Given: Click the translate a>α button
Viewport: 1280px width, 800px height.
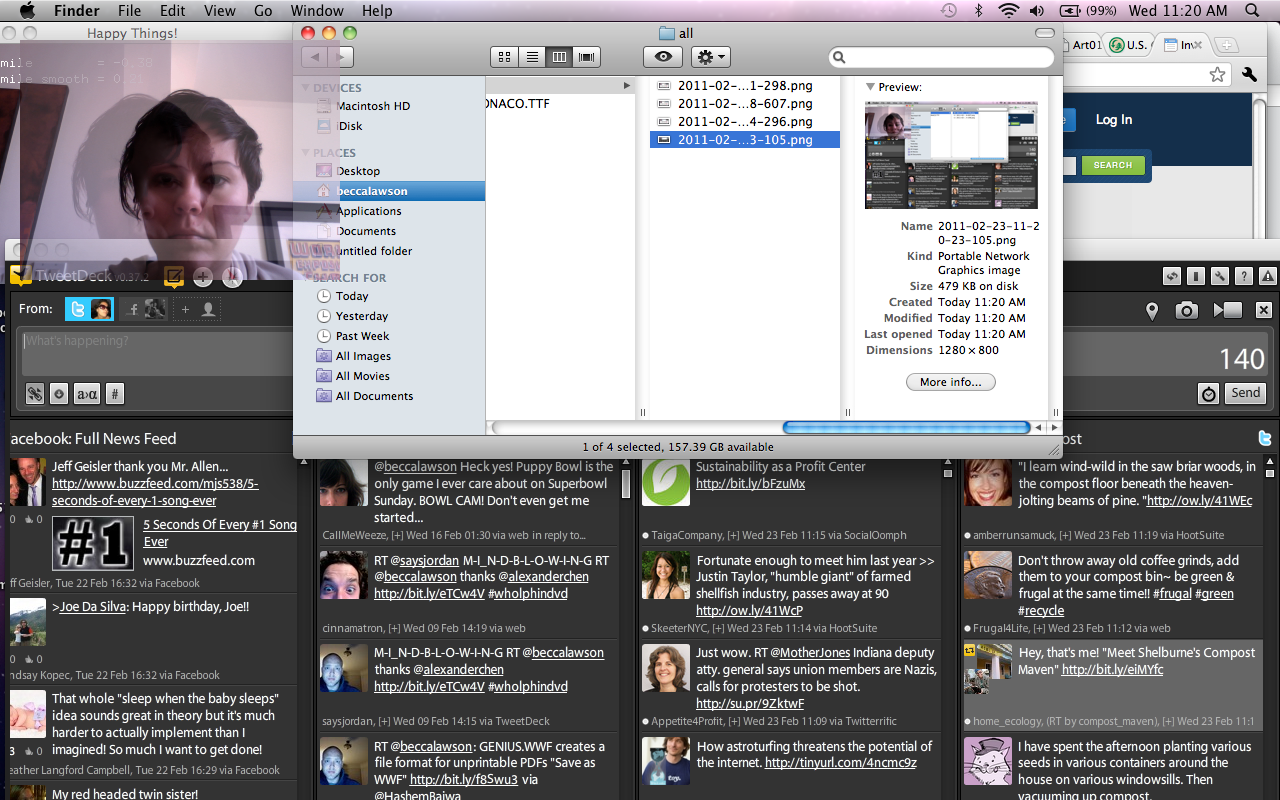Looking at the screenshot, I should pos(87,394).
